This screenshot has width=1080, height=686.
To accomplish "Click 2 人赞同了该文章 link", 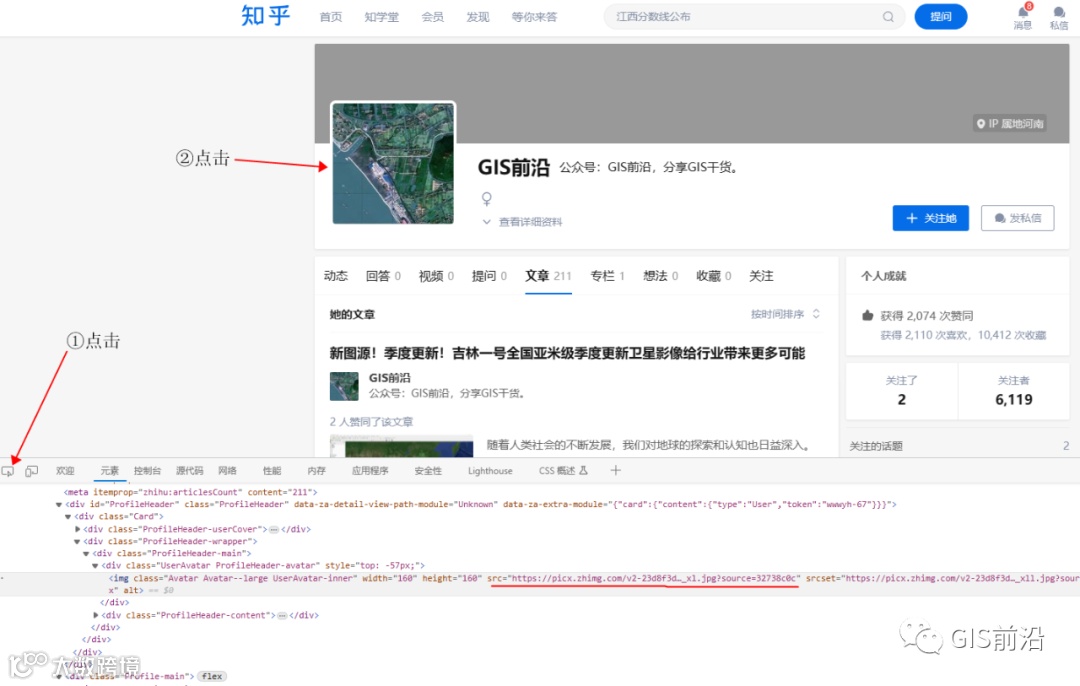I will 371,422.
